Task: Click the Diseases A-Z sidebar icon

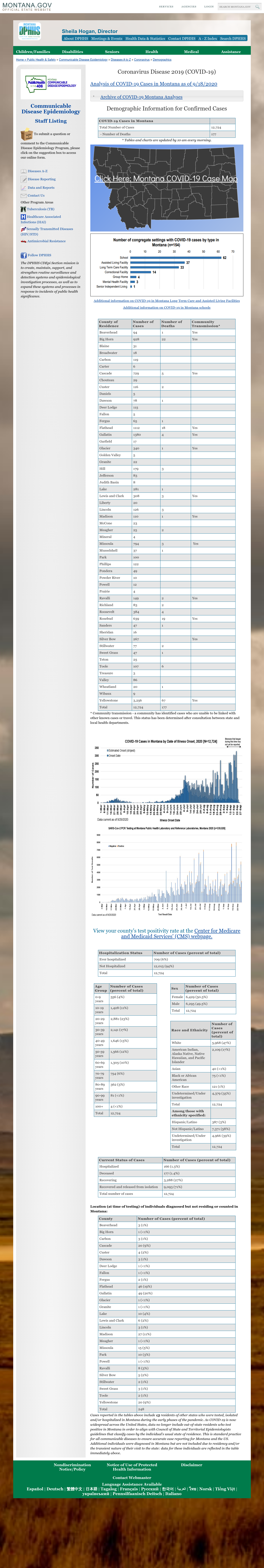Action: (24, 171)
